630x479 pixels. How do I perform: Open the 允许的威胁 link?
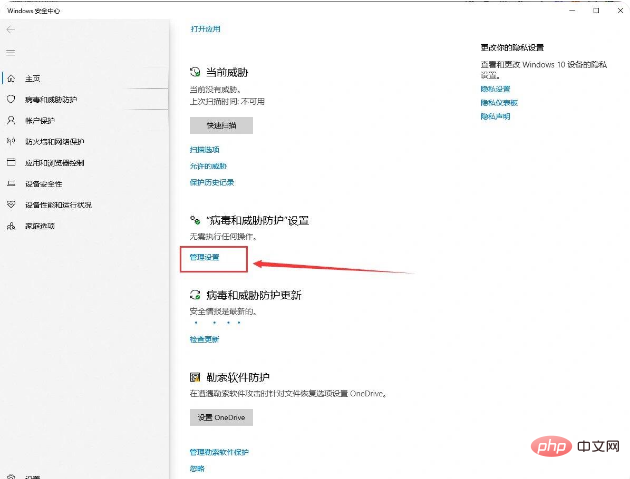click(208, 166)
